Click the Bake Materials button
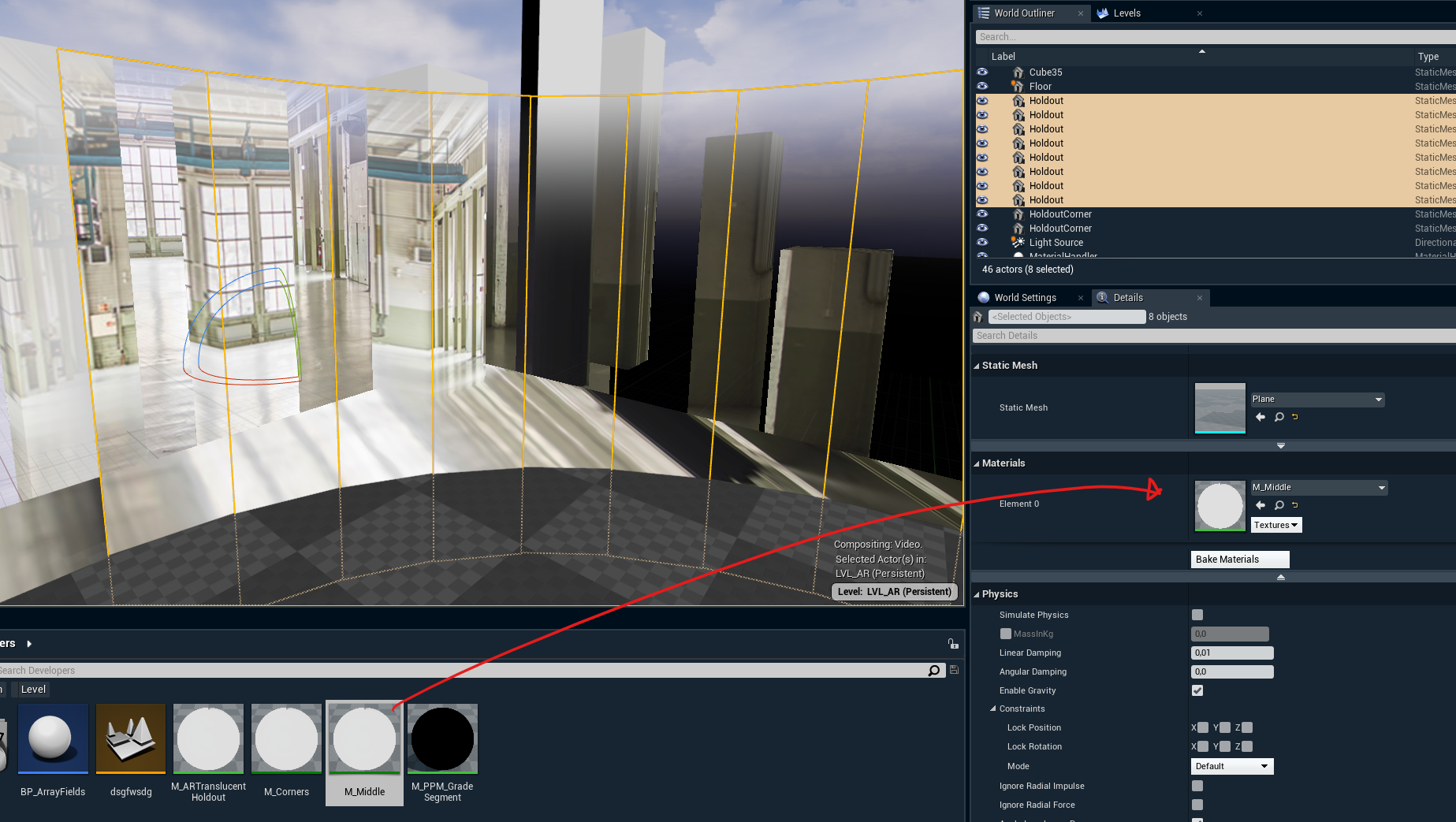 click(1239, 560)
